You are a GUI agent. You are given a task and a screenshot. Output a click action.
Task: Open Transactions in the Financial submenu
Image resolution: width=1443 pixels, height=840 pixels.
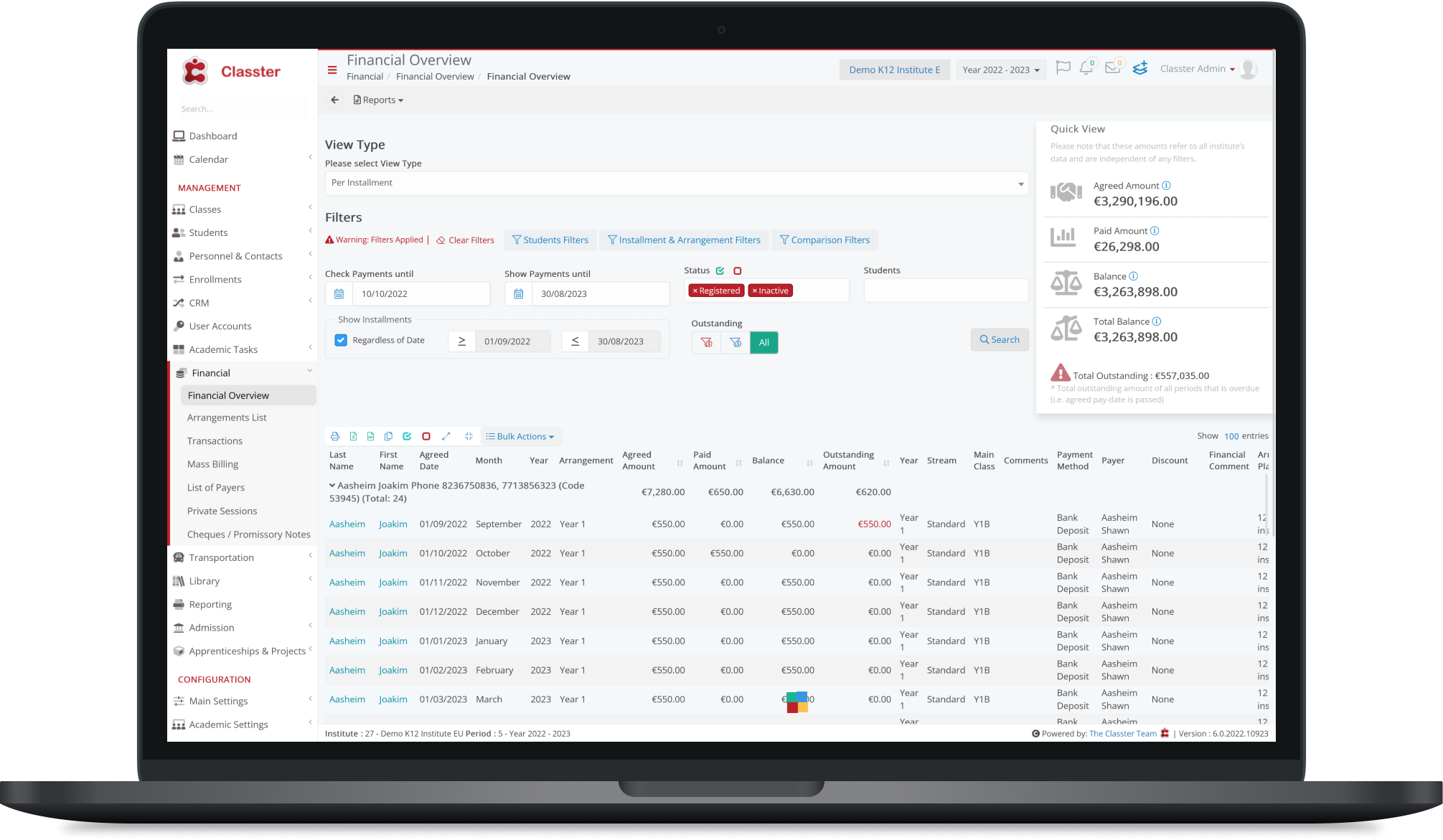click(215, 440)
